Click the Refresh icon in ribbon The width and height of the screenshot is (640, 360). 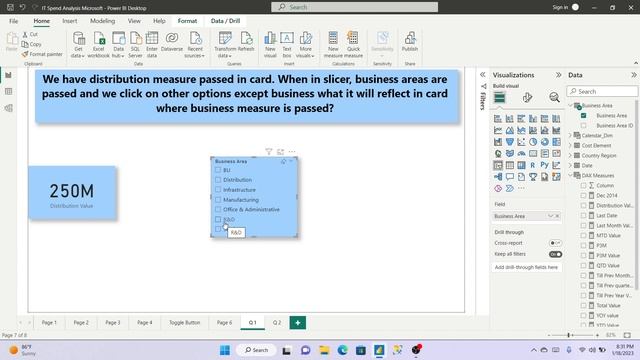pyautogui.click(x=246, y=39)
